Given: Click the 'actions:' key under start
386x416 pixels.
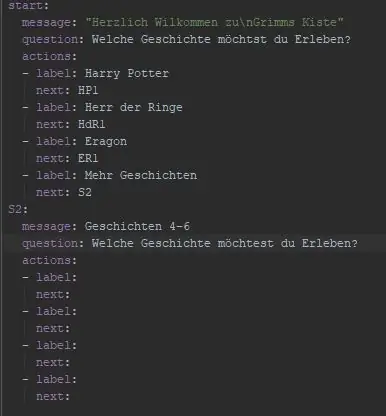Looking at the screenshot, I should click(49, 56).
